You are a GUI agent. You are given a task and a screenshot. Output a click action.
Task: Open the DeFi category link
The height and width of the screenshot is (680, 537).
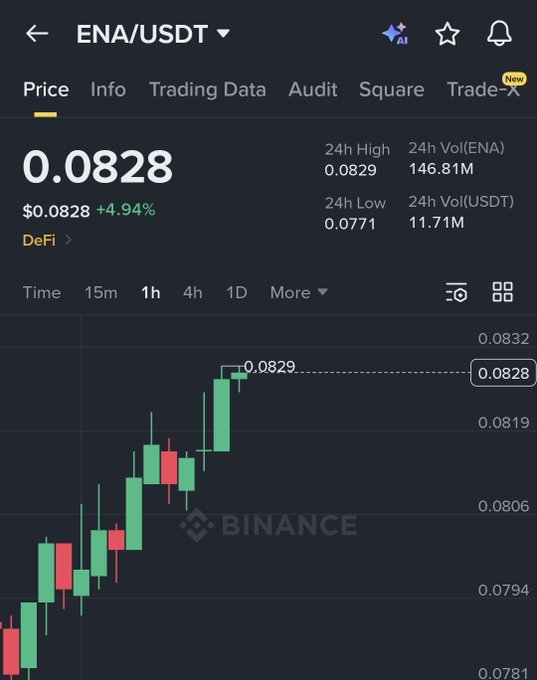(x=47, y=240)
